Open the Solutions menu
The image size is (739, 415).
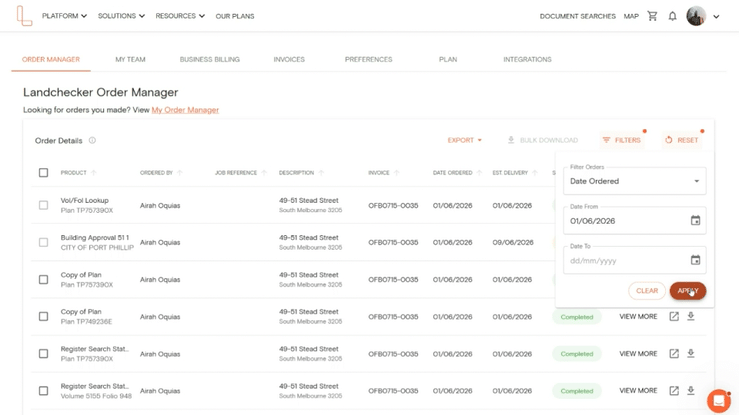coord(121,16)
